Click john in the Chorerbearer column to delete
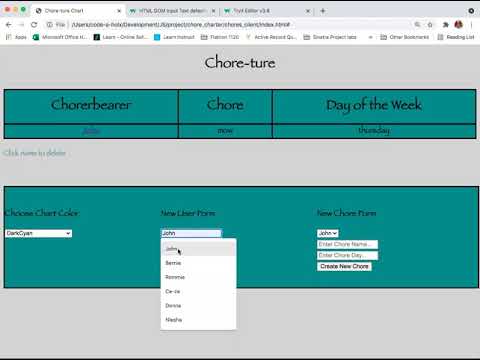 [x=91, y=131]
